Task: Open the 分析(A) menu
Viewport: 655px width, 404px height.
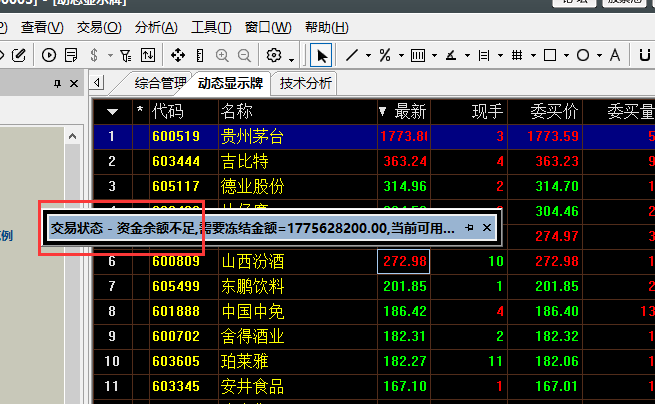Action: [x=156, y=28]
